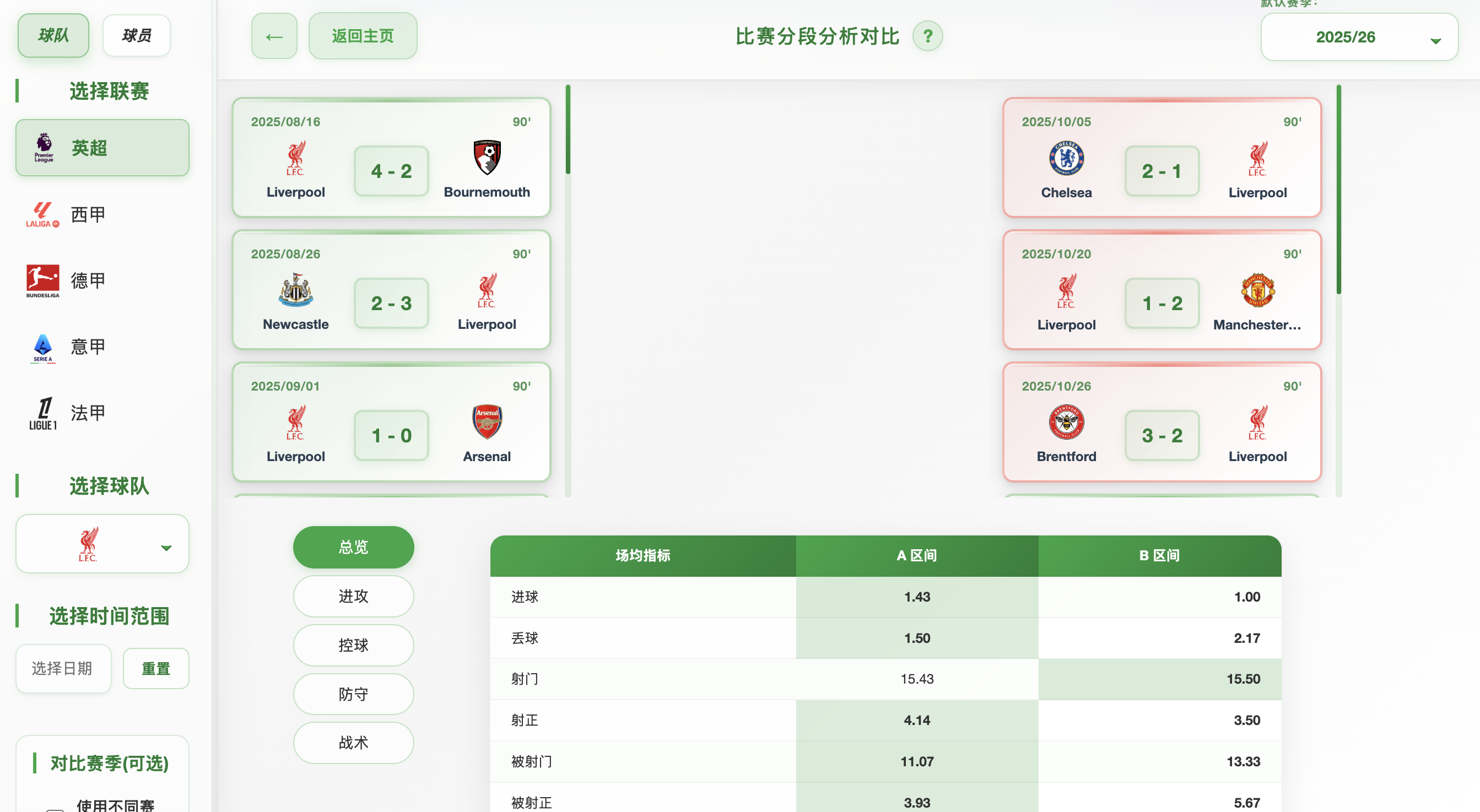This screenshot has width=1480, height=812.
Task: Select the Chelsea 2-1 Liverpool match card
Action: click(1161, 158)
